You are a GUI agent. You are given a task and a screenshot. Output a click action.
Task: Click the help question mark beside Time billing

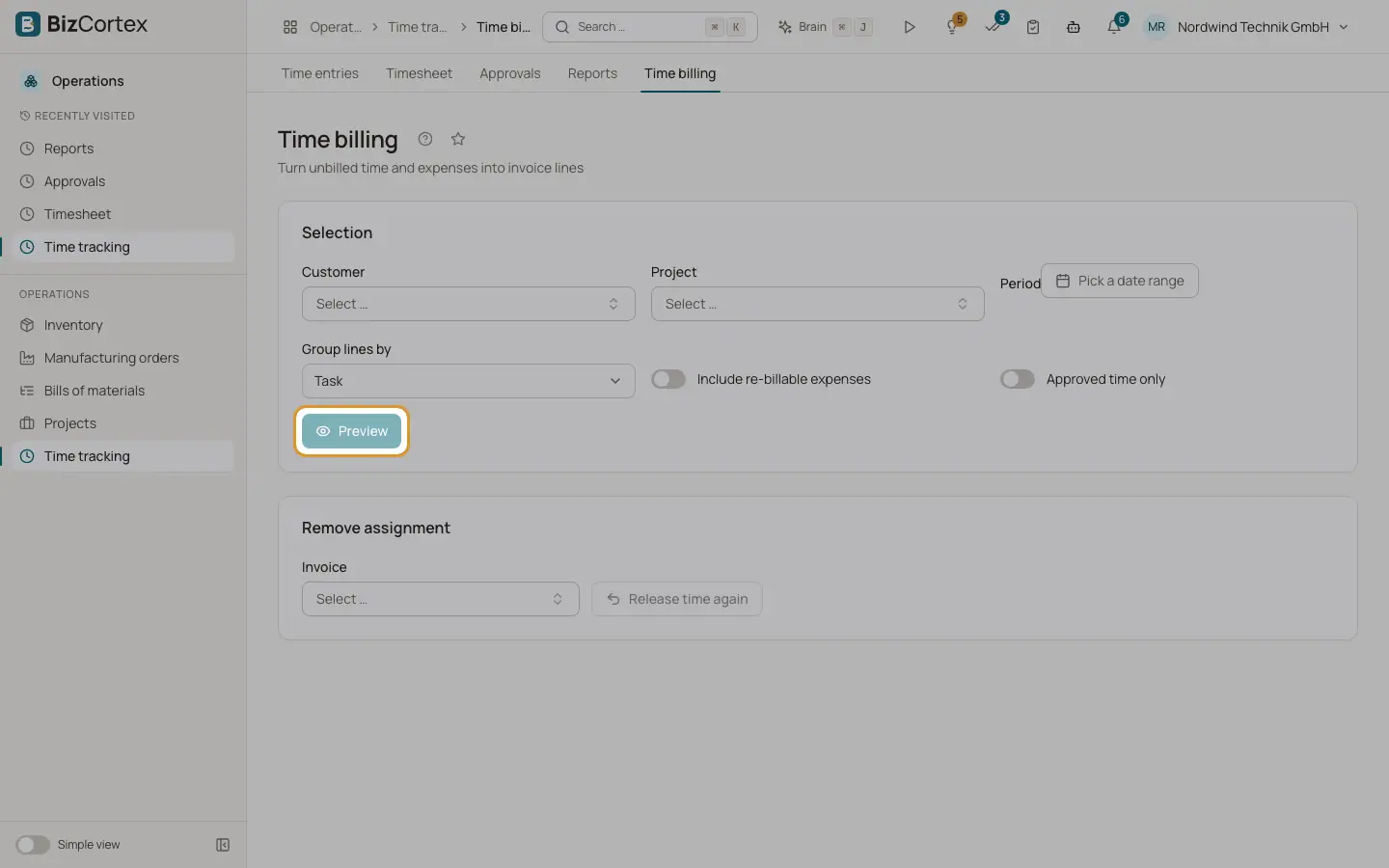[x=425, y=139]
